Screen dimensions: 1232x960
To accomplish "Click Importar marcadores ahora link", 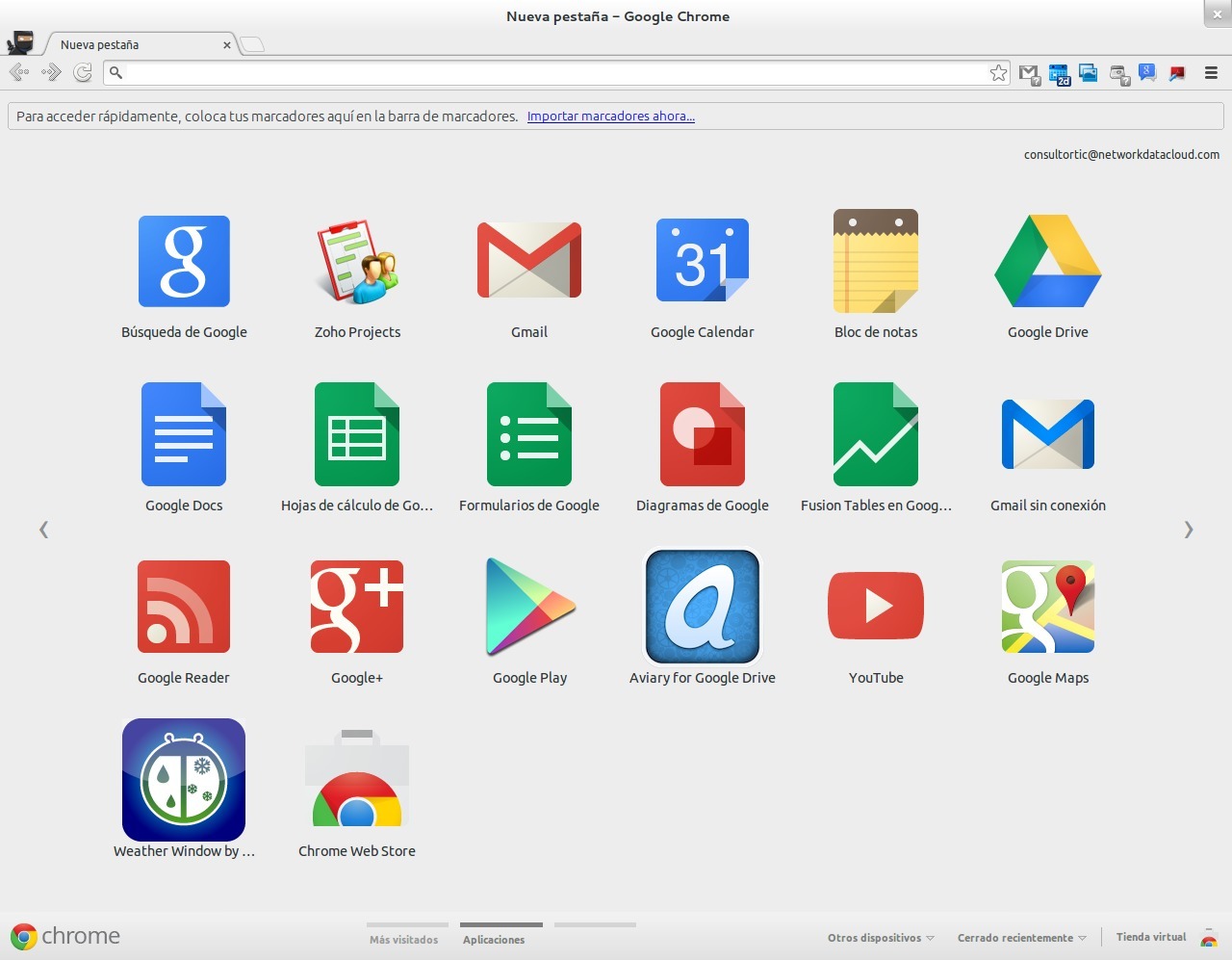I will tap(610, 116).
